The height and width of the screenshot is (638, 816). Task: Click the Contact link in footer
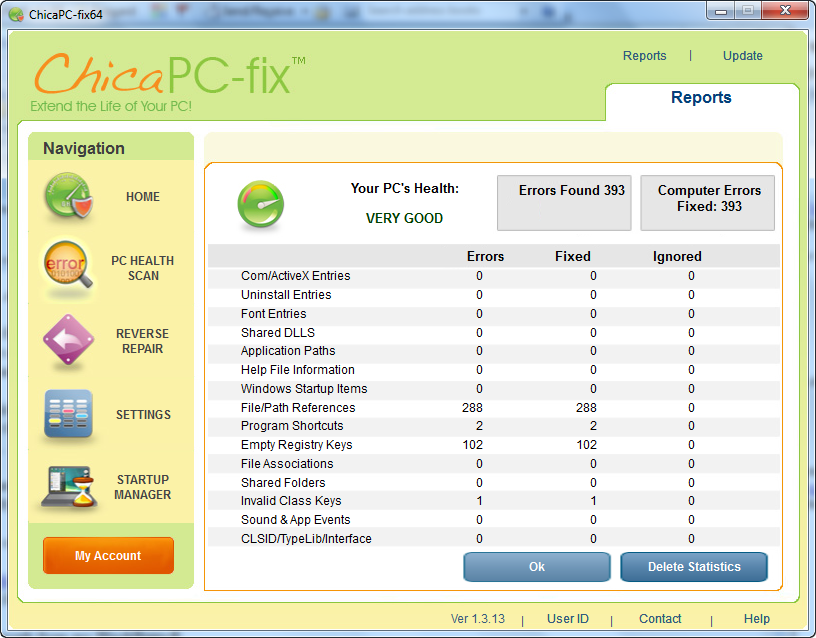[x=660, y=619]
